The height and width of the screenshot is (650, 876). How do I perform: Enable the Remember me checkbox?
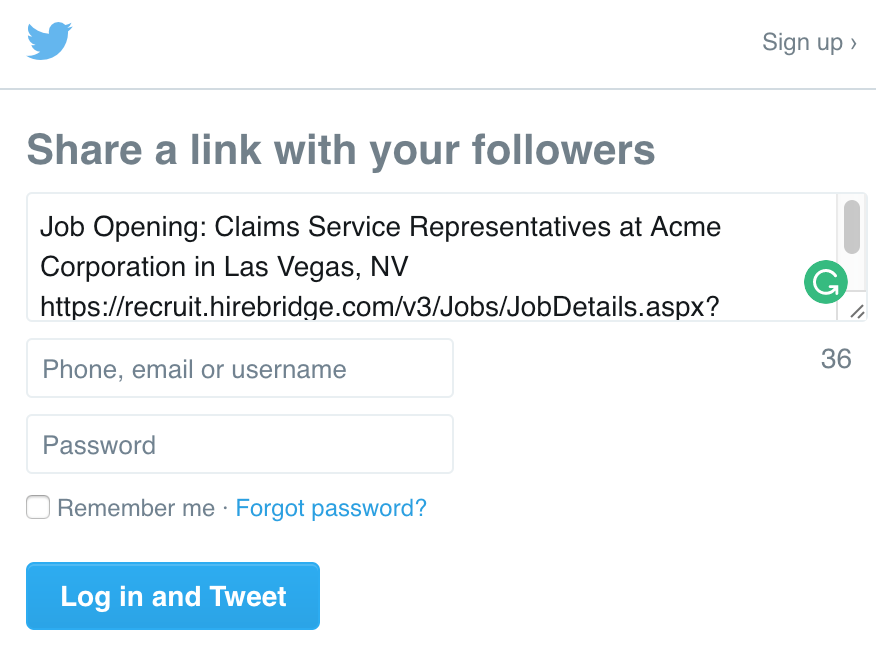click(x=38, y=508)
